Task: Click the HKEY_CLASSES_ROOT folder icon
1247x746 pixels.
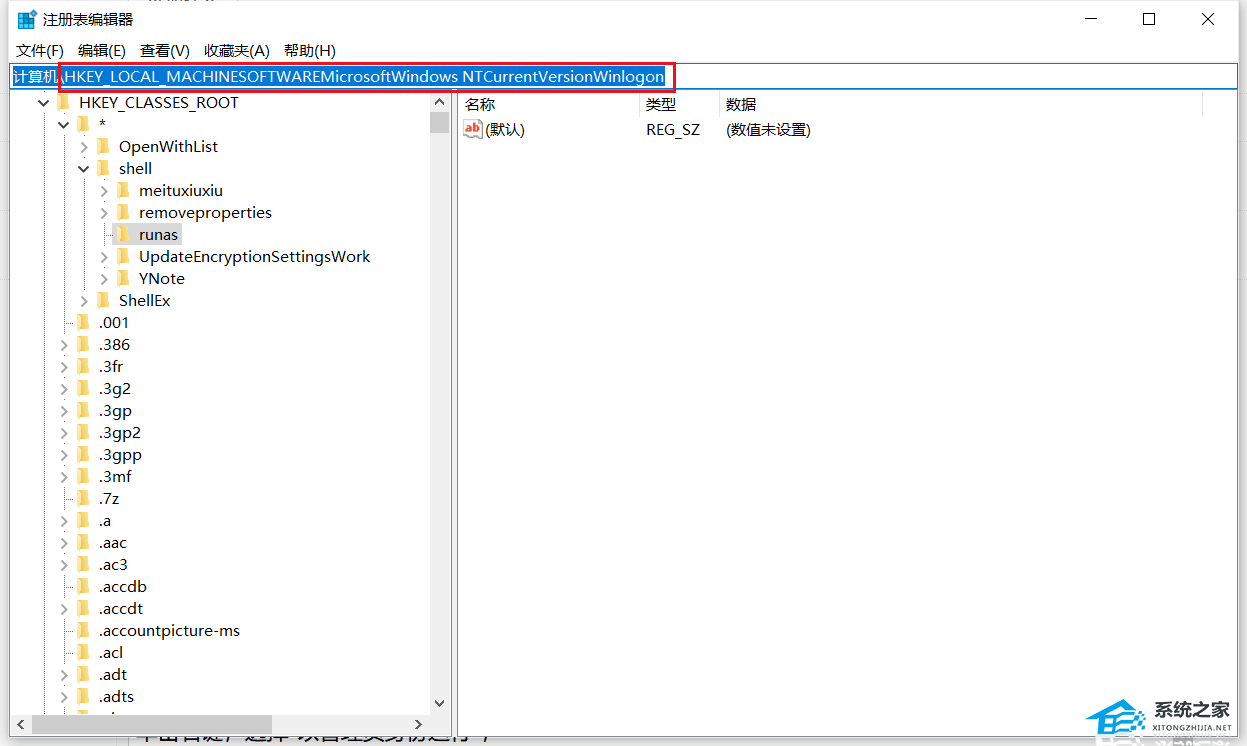Action: click(x=63, y=102)
